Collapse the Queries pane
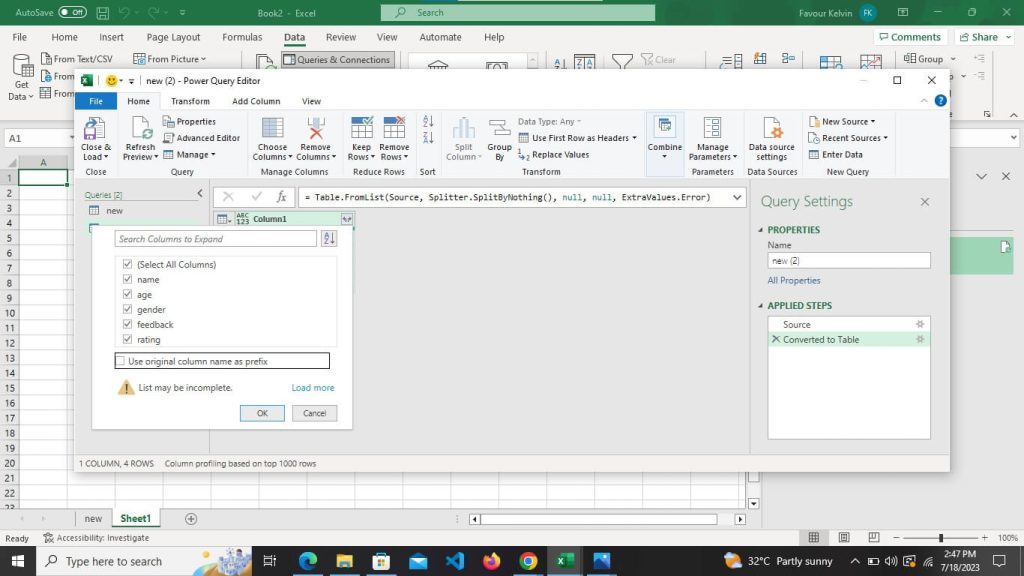Screen dimensions: 1024x576 point(200,193)
